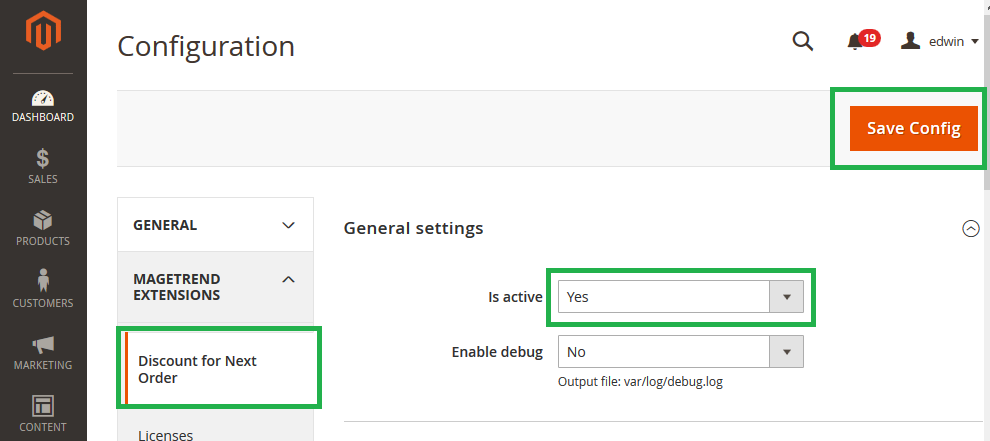The height and width of the screenshot is (441, 990).
Task: Open the Enable debug dropdown
Action: click(681, 351)
